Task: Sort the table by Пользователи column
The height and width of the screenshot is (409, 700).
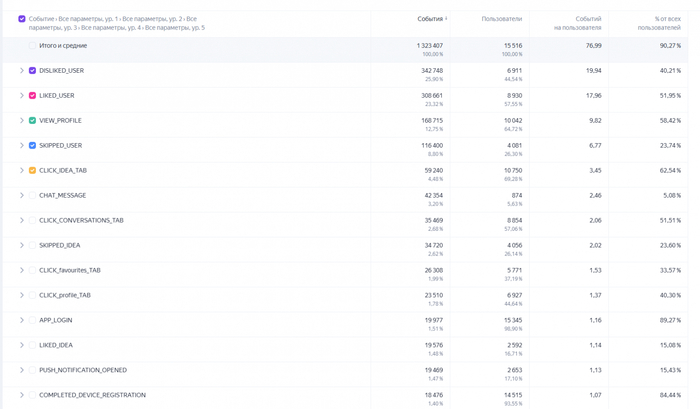Action: [x=501, y=19]
